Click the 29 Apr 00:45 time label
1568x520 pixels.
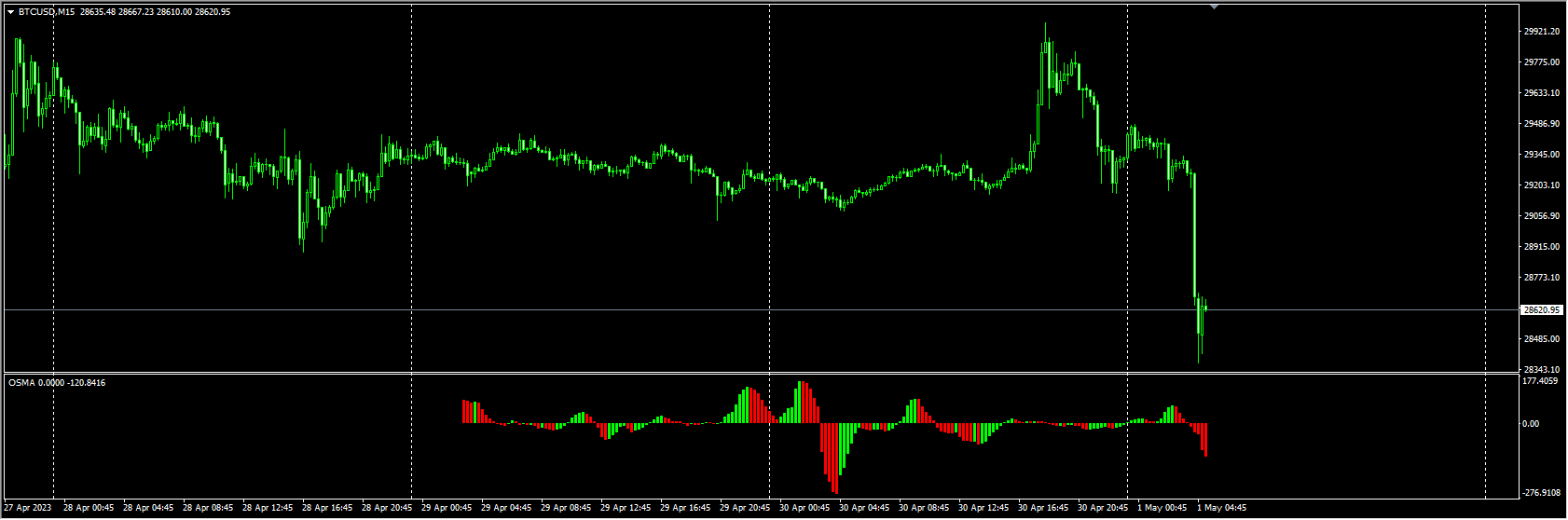click(447, 509)
